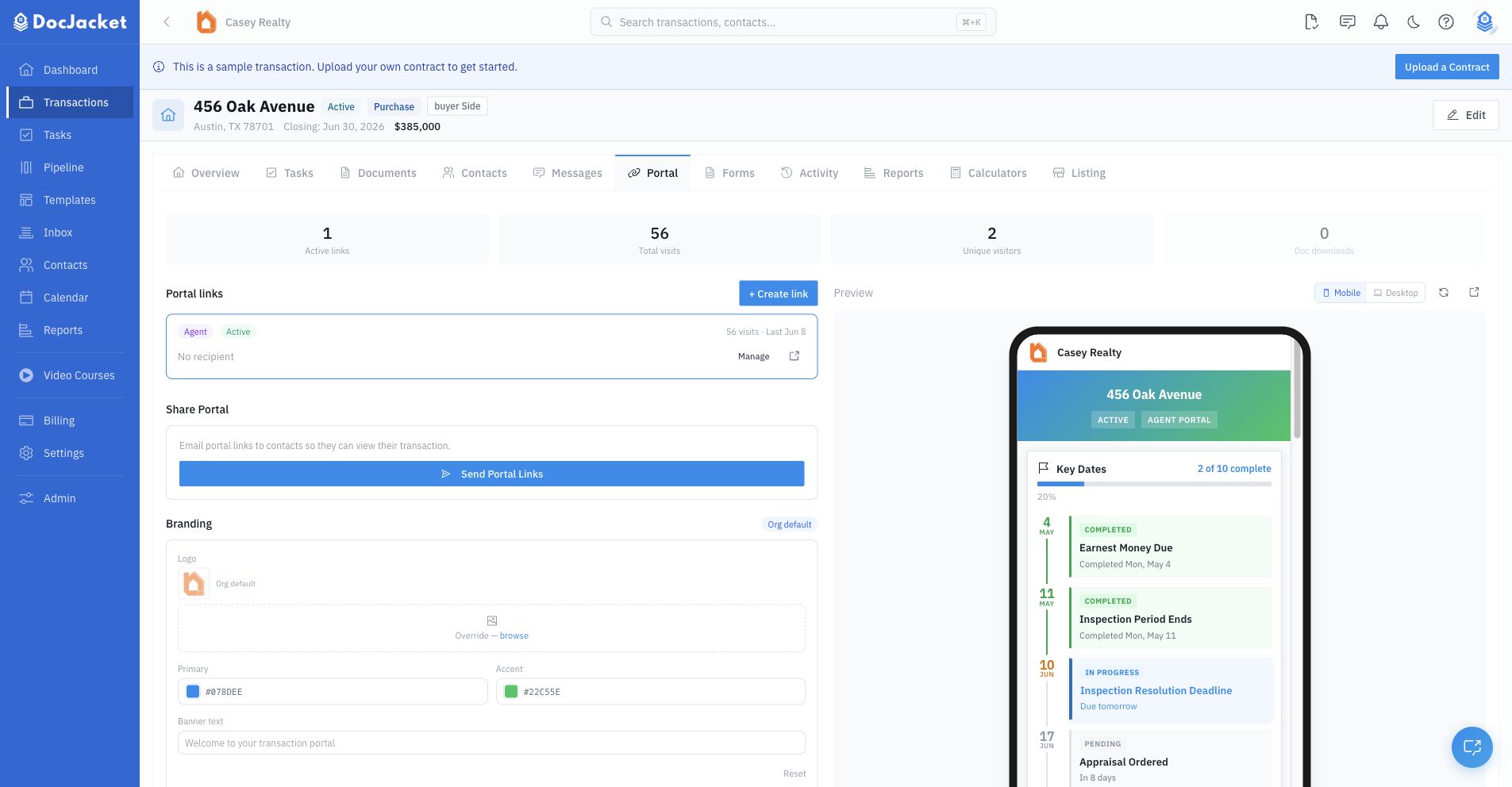Open Tasks in the sidebar
This screenshot has width=1512, height=787.
click(x=70, y=135)
